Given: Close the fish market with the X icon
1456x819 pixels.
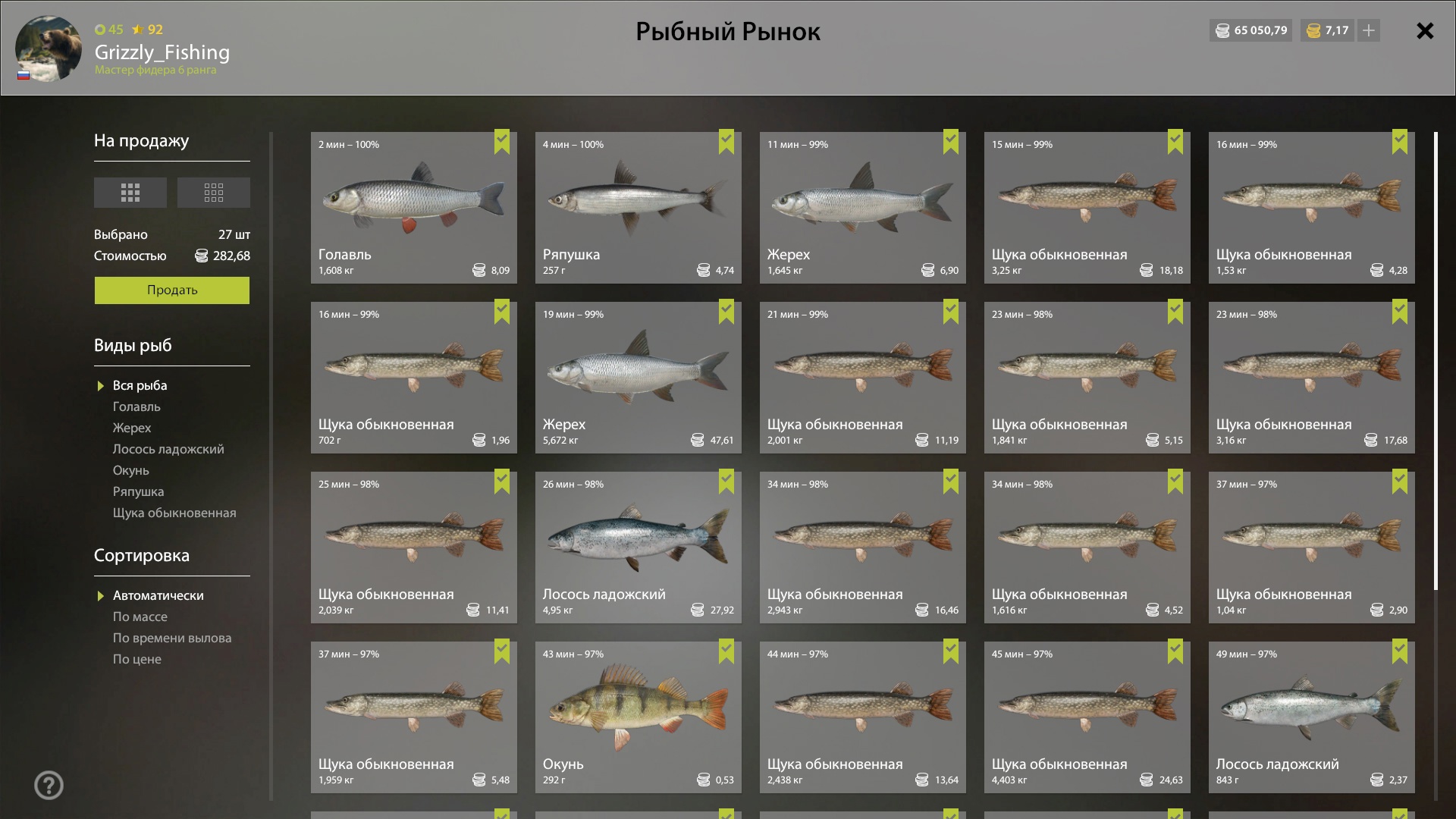Looking at the screenshot, I should pos(1425,30).
